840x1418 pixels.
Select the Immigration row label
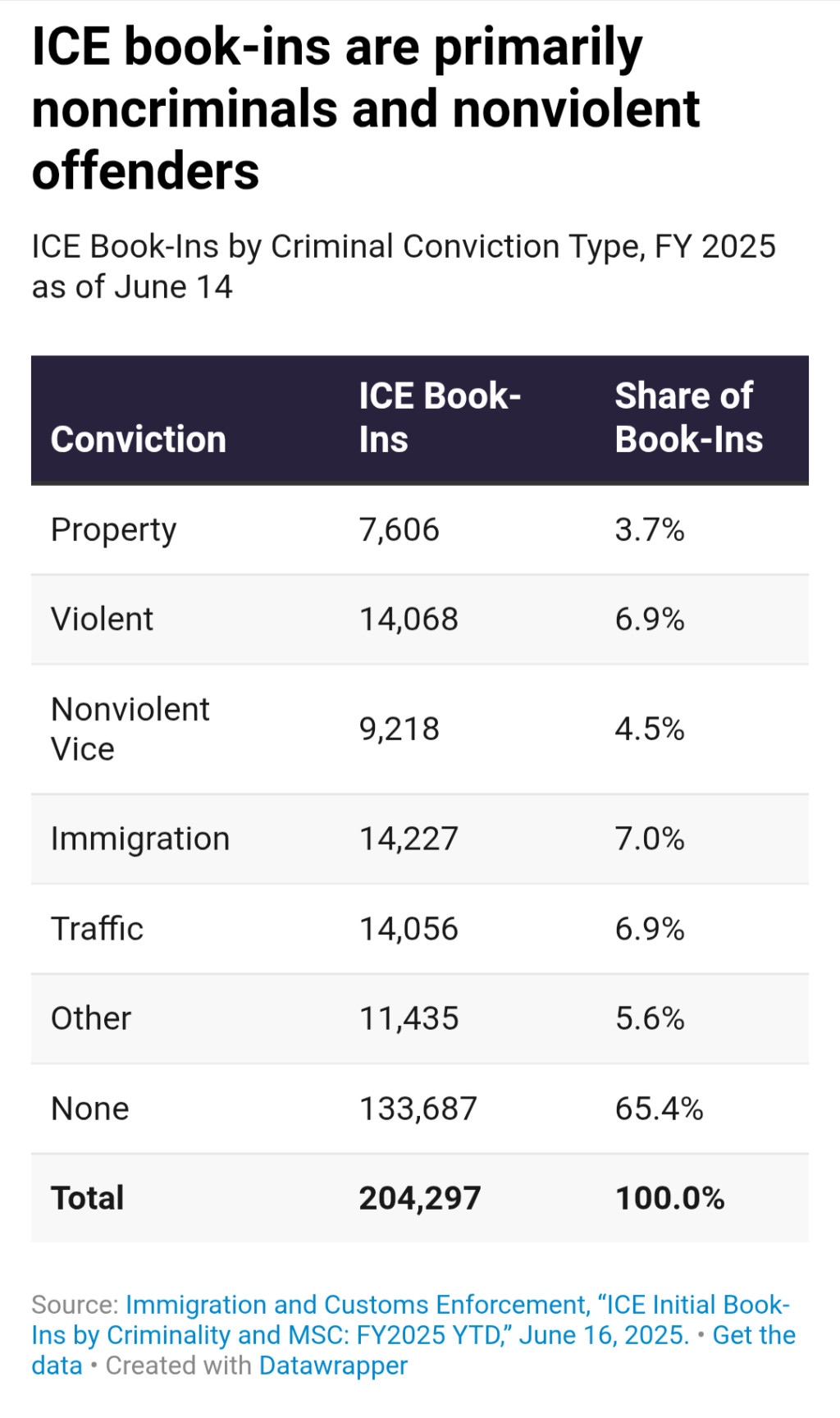pyautogui.click(x=139, y=839)
